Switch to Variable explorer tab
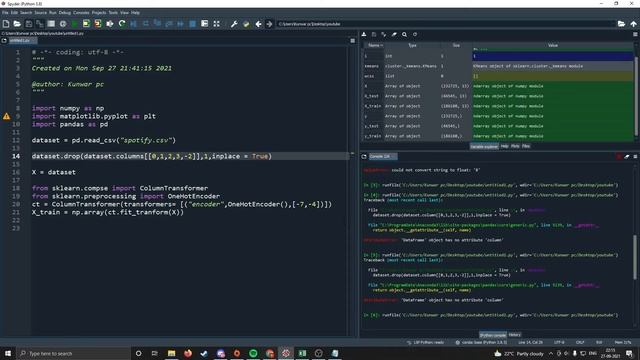The width and height of the screenshot is (640, 360). pyautogui.click(x=484, y=146)
